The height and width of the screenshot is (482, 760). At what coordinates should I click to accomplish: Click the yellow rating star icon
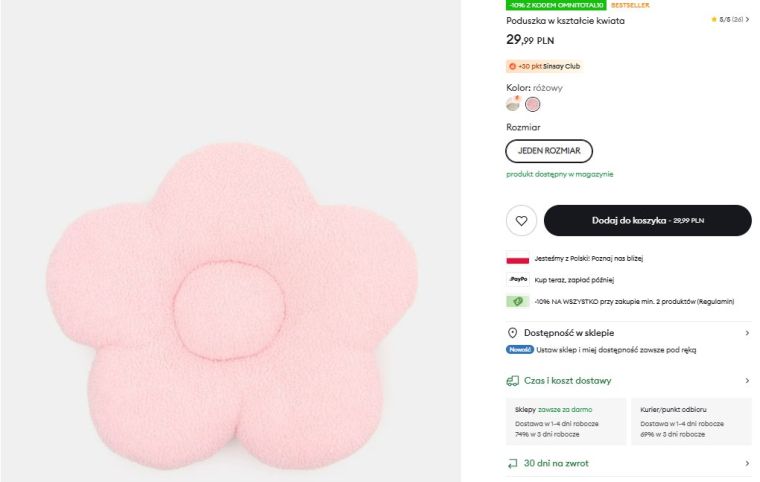714,19
